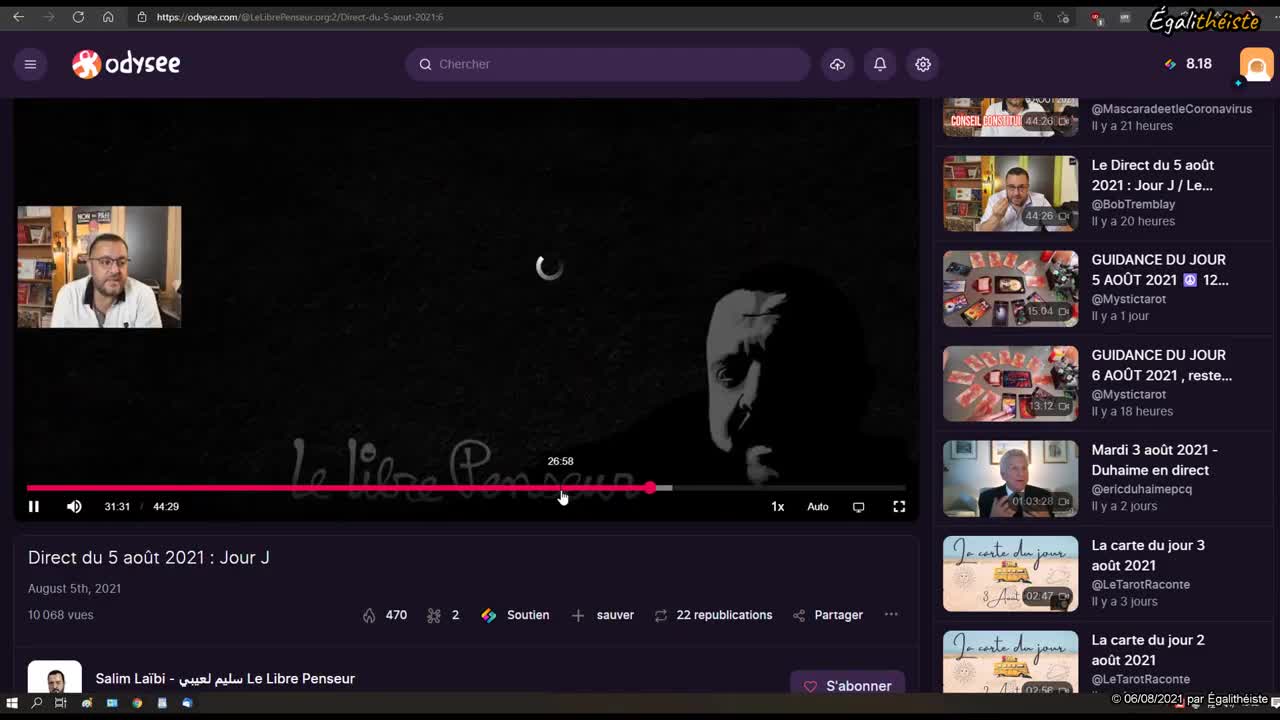Open the LBC wallet balance 8.18
This screenshot has height=720, width=1280.
point(1188,64)
